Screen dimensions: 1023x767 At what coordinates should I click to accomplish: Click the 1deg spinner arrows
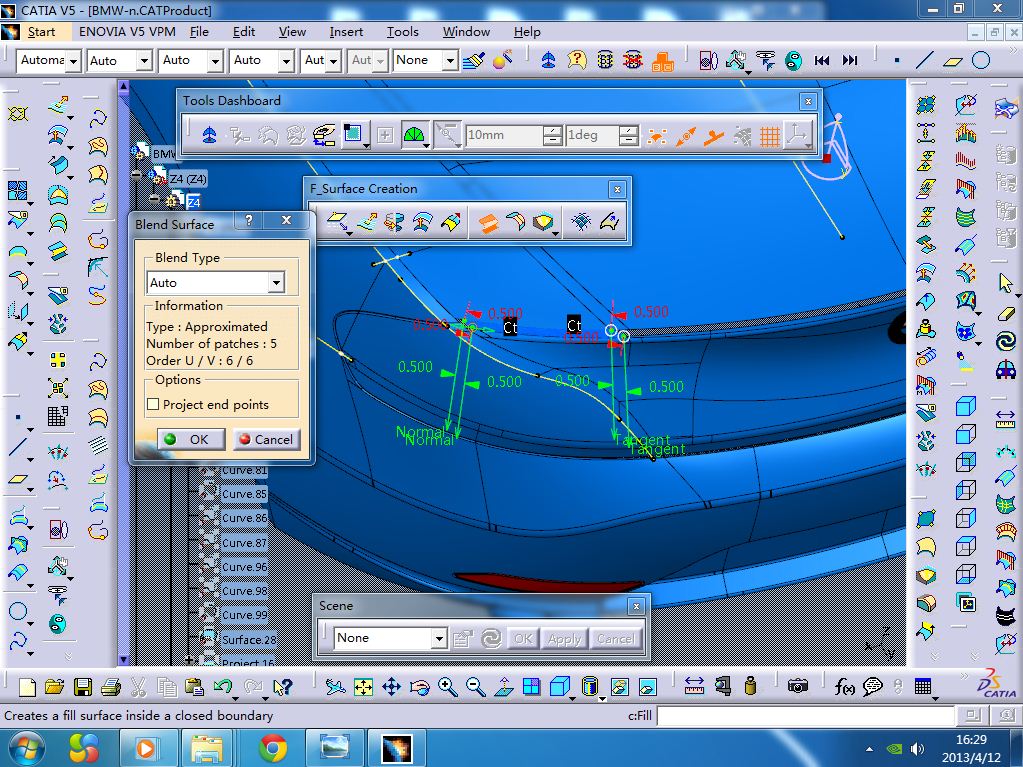[628, 135]
